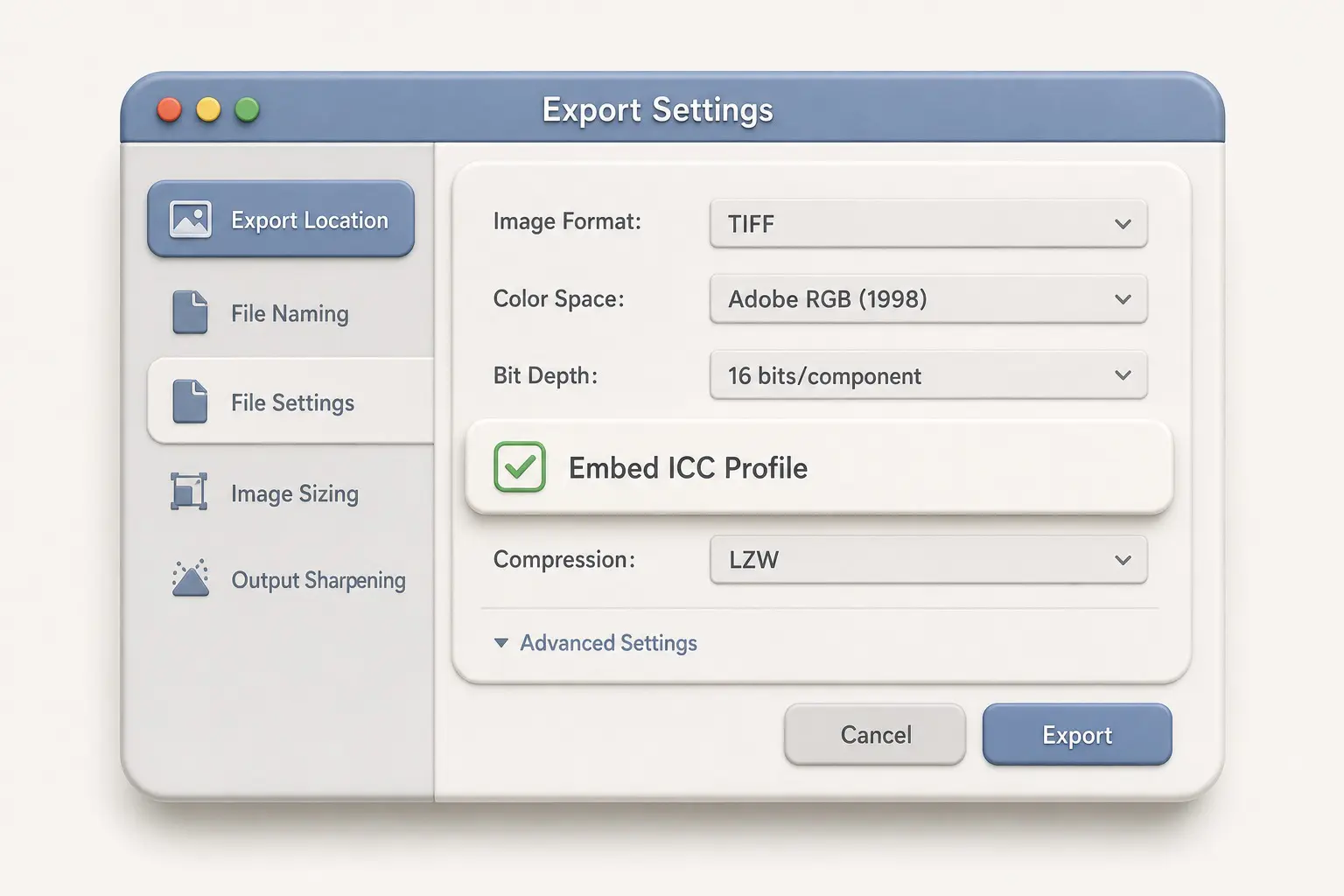The height and width of the screenshot is (896, 1344).
Task: Click the Compression label
Action: (564, 559)
